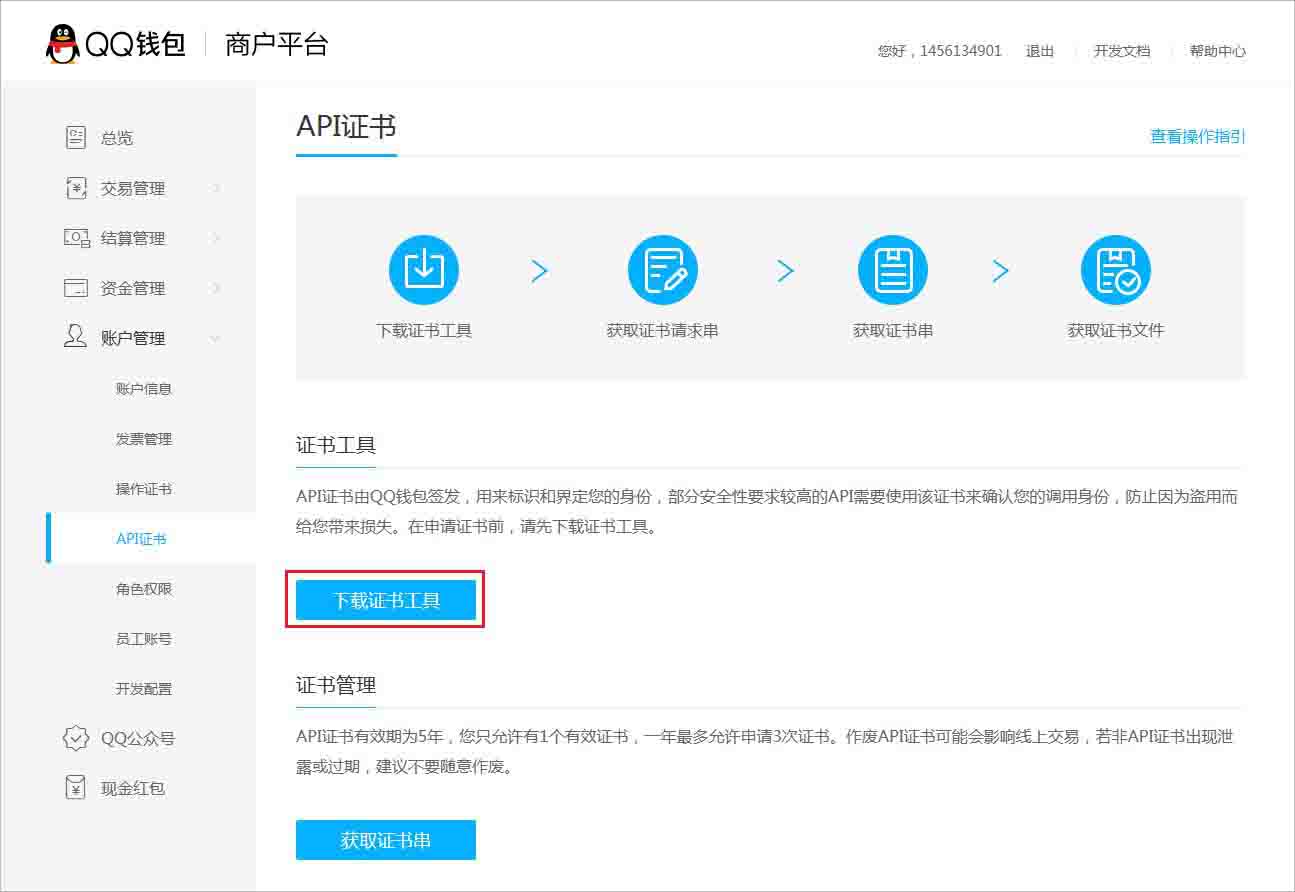Click the 获取证书请求串 step circle icon

tap(663, 270)
